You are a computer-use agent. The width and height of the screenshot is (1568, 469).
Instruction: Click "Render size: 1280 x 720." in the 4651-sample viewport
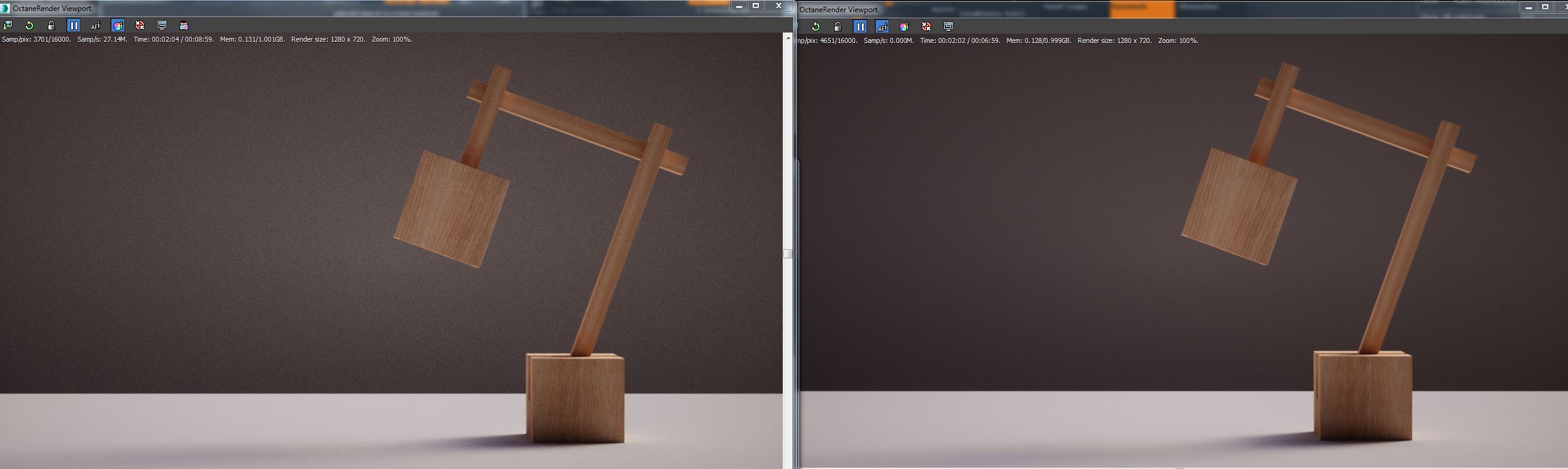coord(1115,41)
